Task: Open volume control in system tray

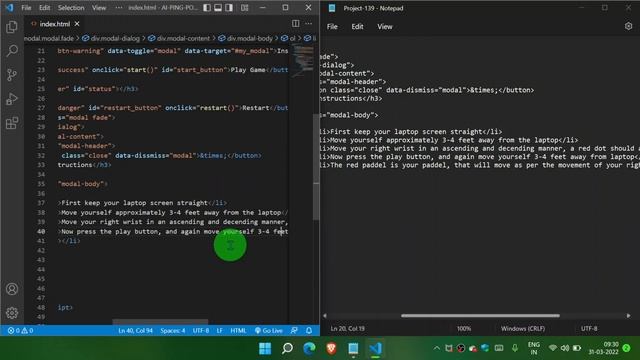Action: point(565,348)
